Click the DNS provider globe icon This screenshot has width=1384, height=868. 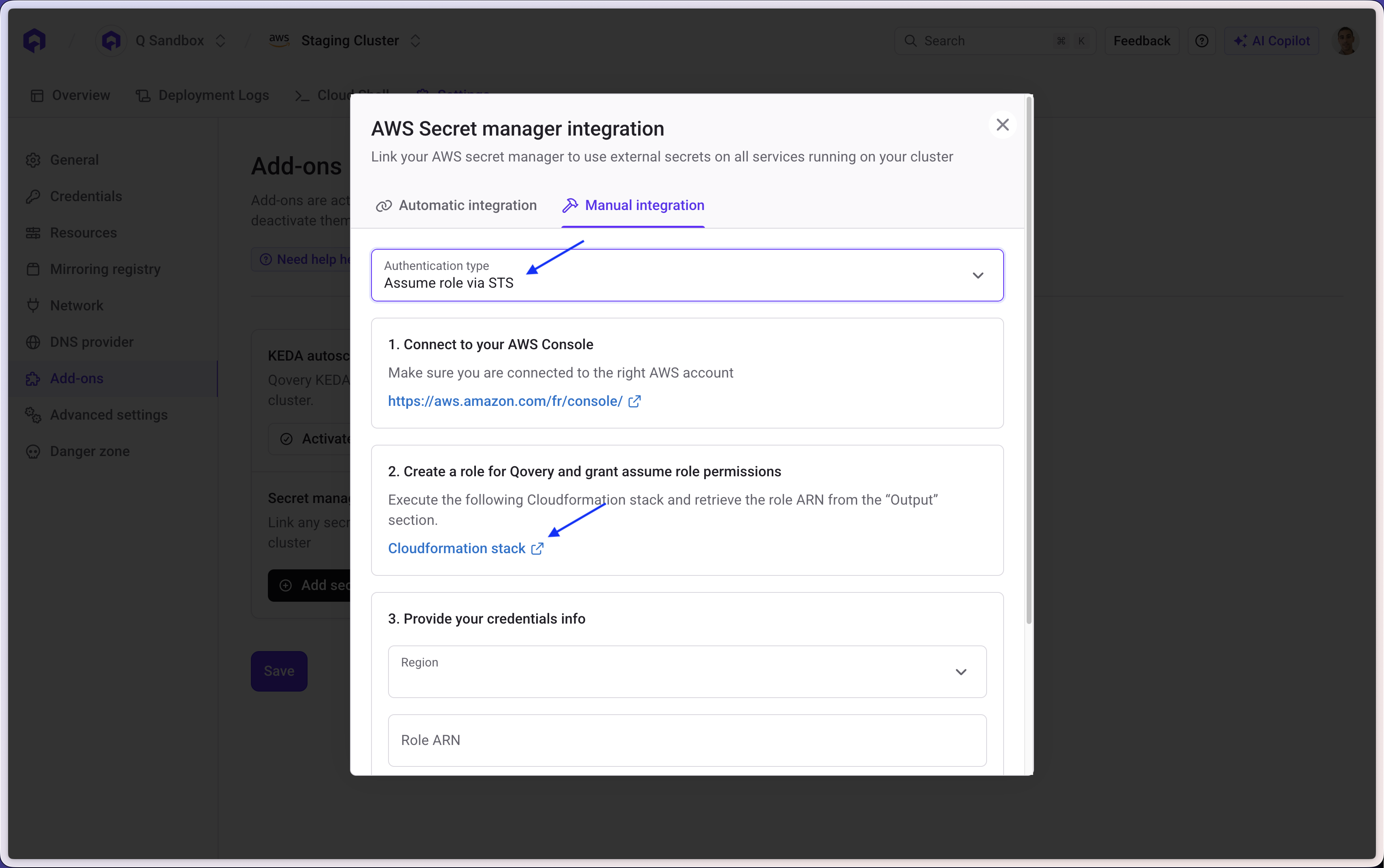[33, 342]
